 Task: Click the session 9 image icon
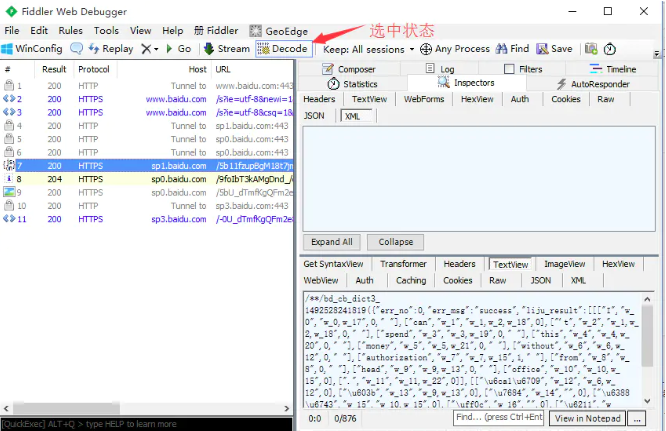pyautogui.click(x=9, y=192)
